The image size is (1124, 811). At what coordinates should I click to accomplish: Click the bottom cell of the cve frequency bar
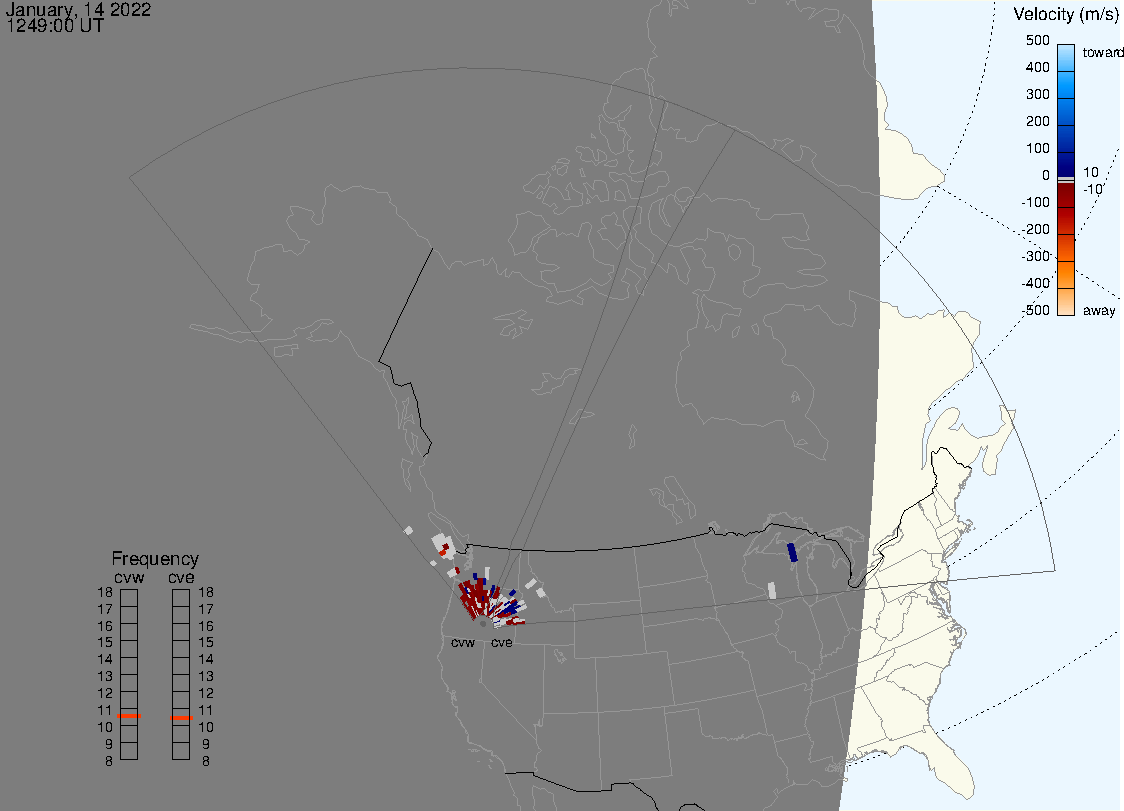[x=181, y=751]
